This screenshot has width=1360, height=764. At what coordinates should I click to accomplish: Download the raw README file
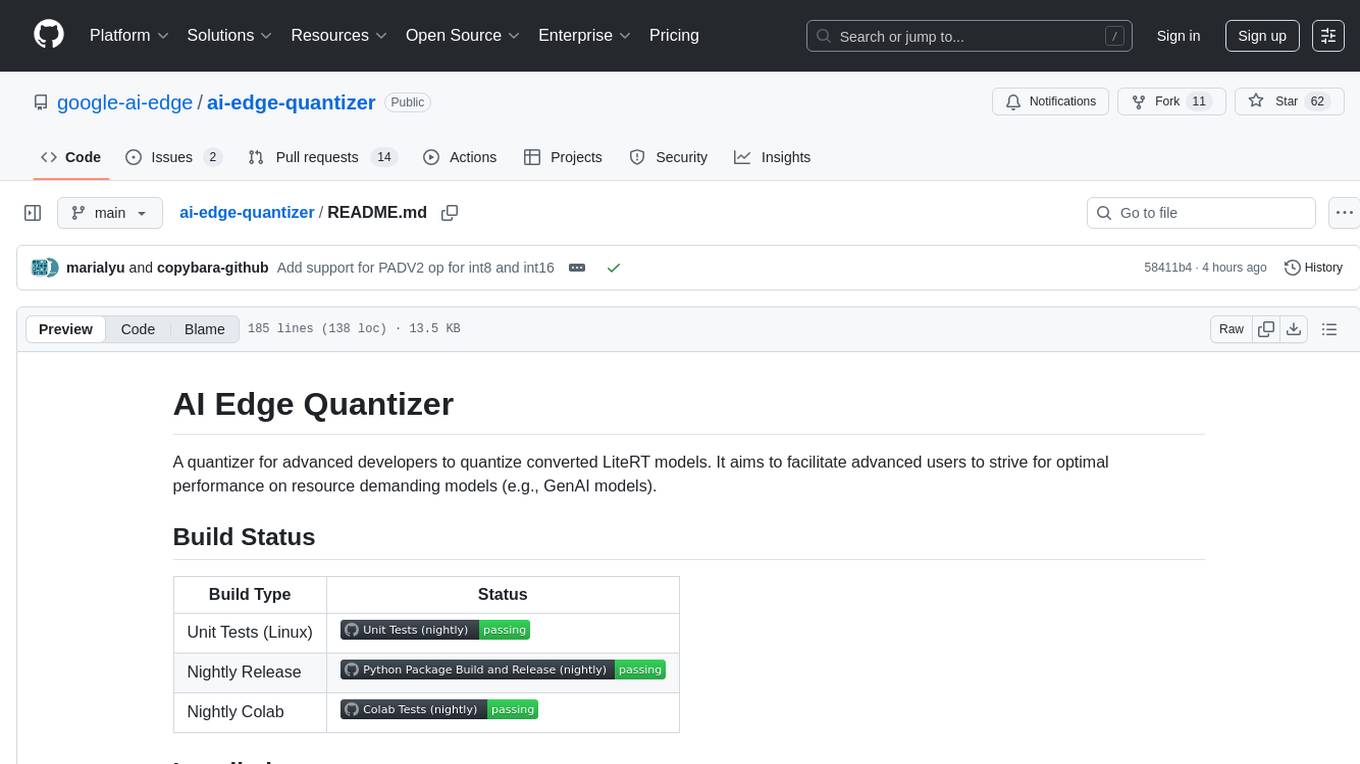pyautogui.click(x=1293, y=329)
